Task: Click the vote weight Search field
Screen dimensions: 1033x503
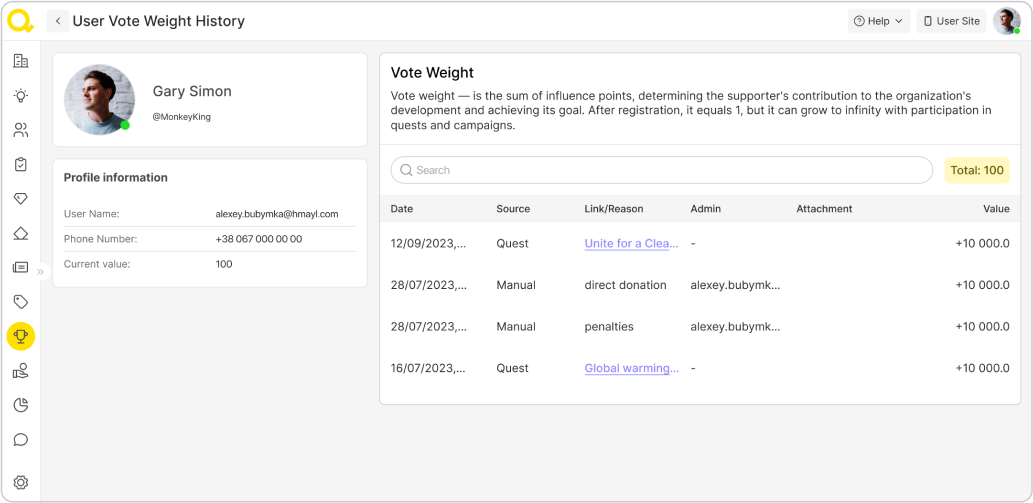Action: [661, 170]
